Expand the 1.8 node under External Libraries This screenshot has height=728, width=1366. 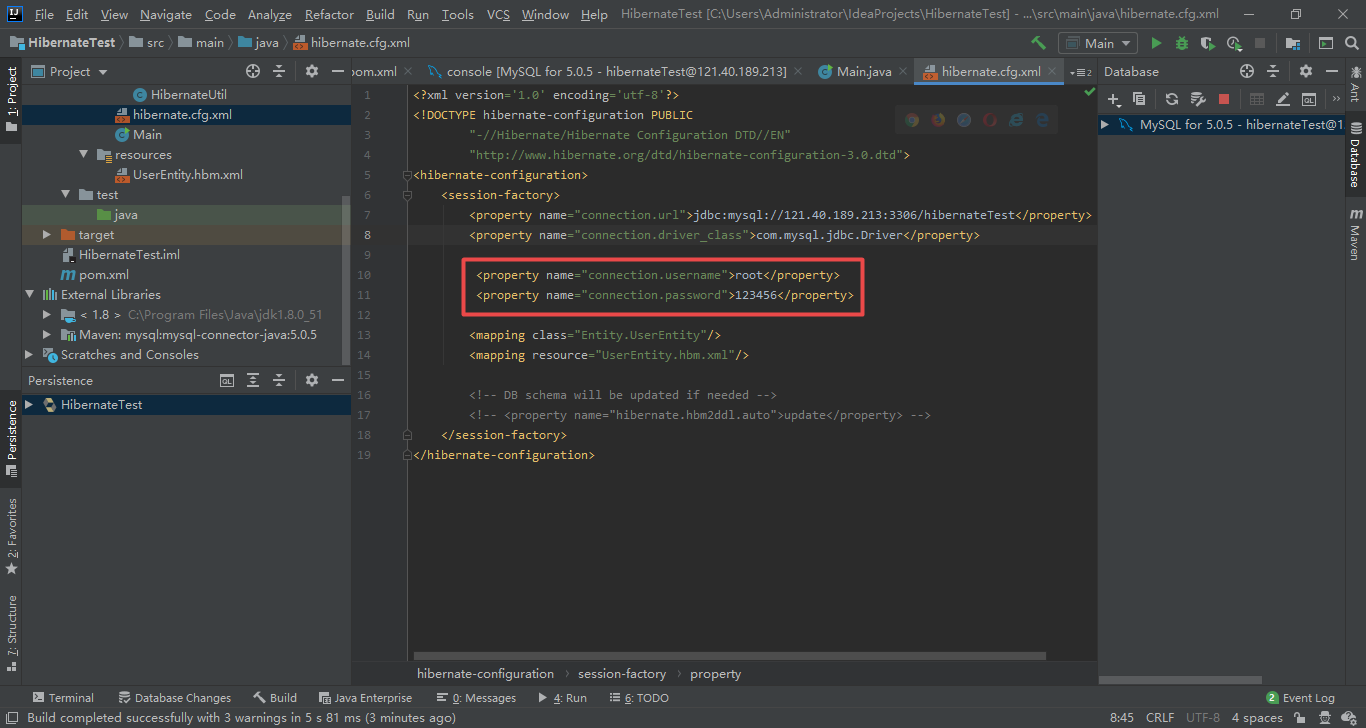[x=45, y=313]
